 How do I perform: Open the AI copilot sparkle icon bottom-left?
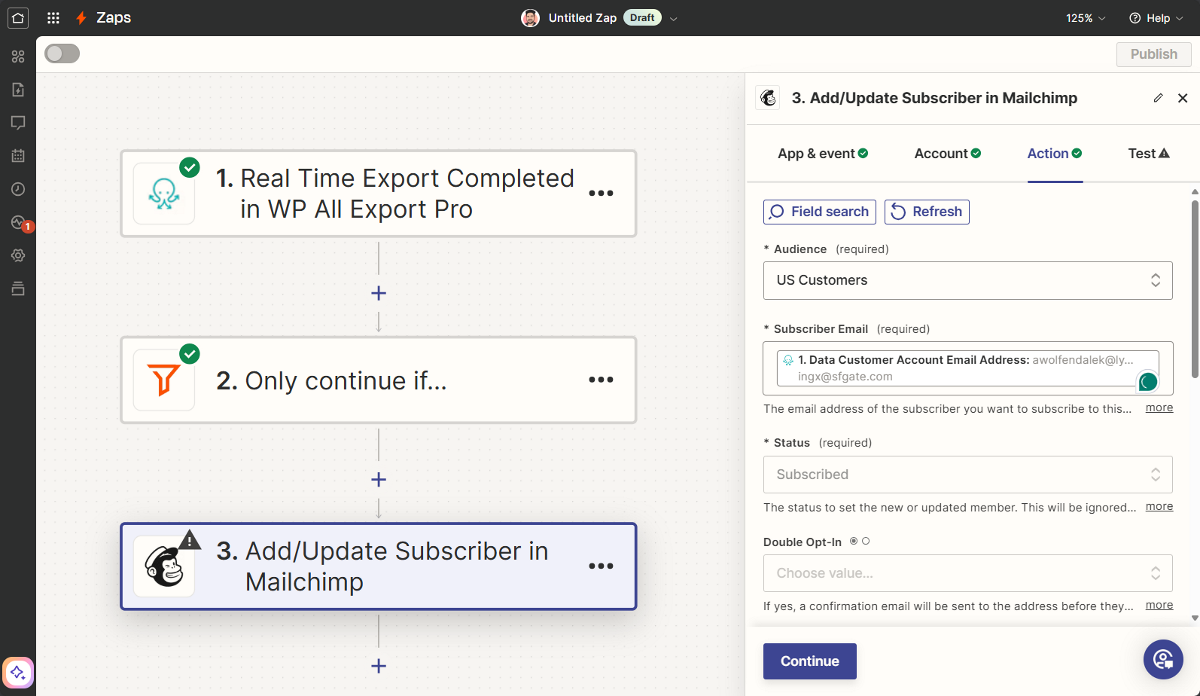pyautogui.click(x=18, y=672)
